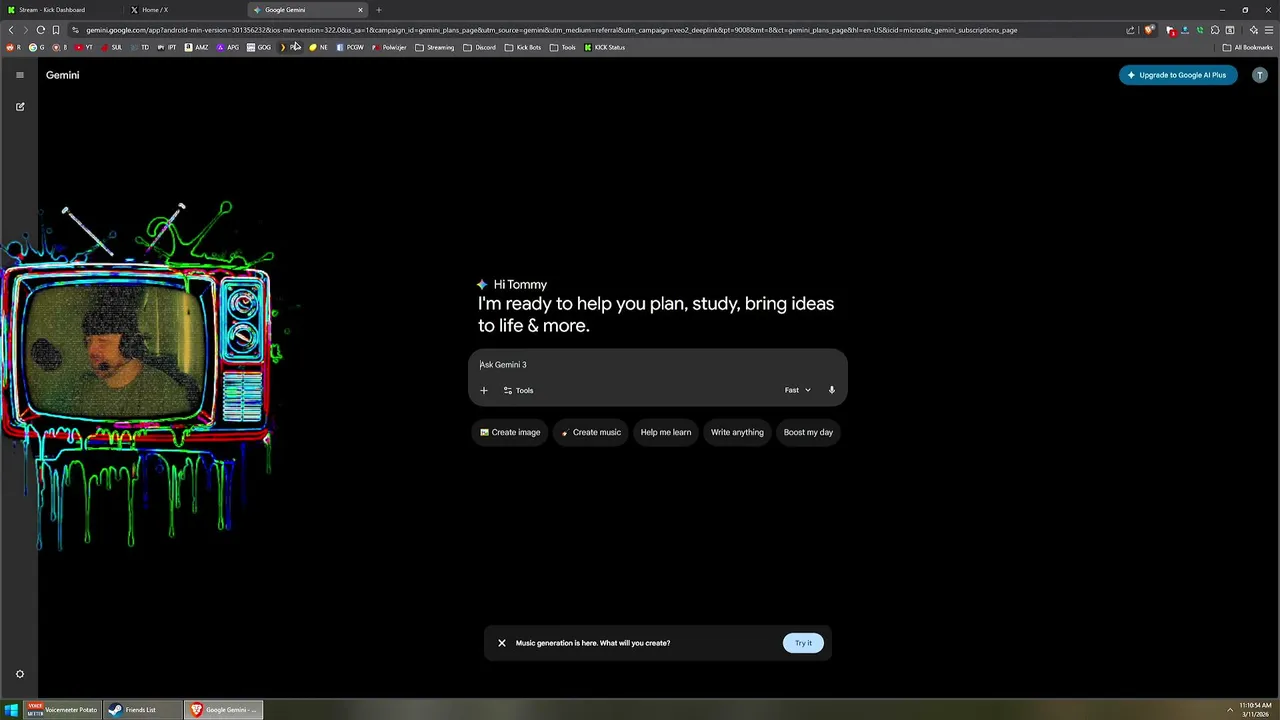The width and height of the screenshot is (1280, 720).
Task: Click the share page icon in address bar
Action: 1131,30
